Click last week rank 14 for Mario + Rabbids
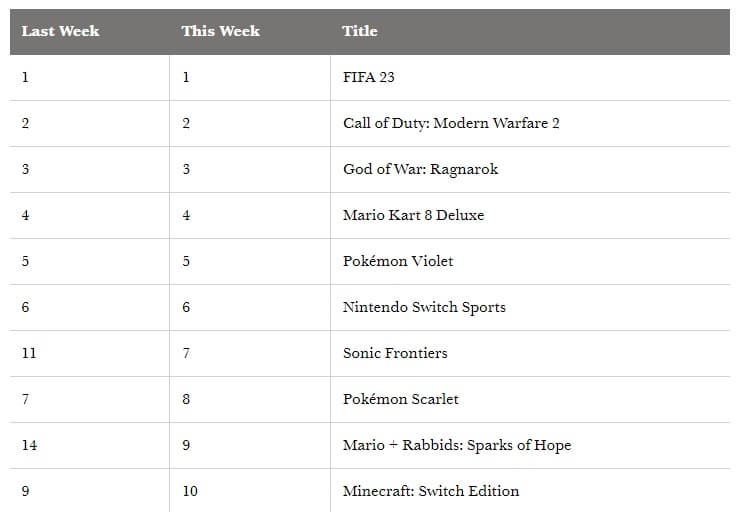739x512 pixels. click(29, 445)
